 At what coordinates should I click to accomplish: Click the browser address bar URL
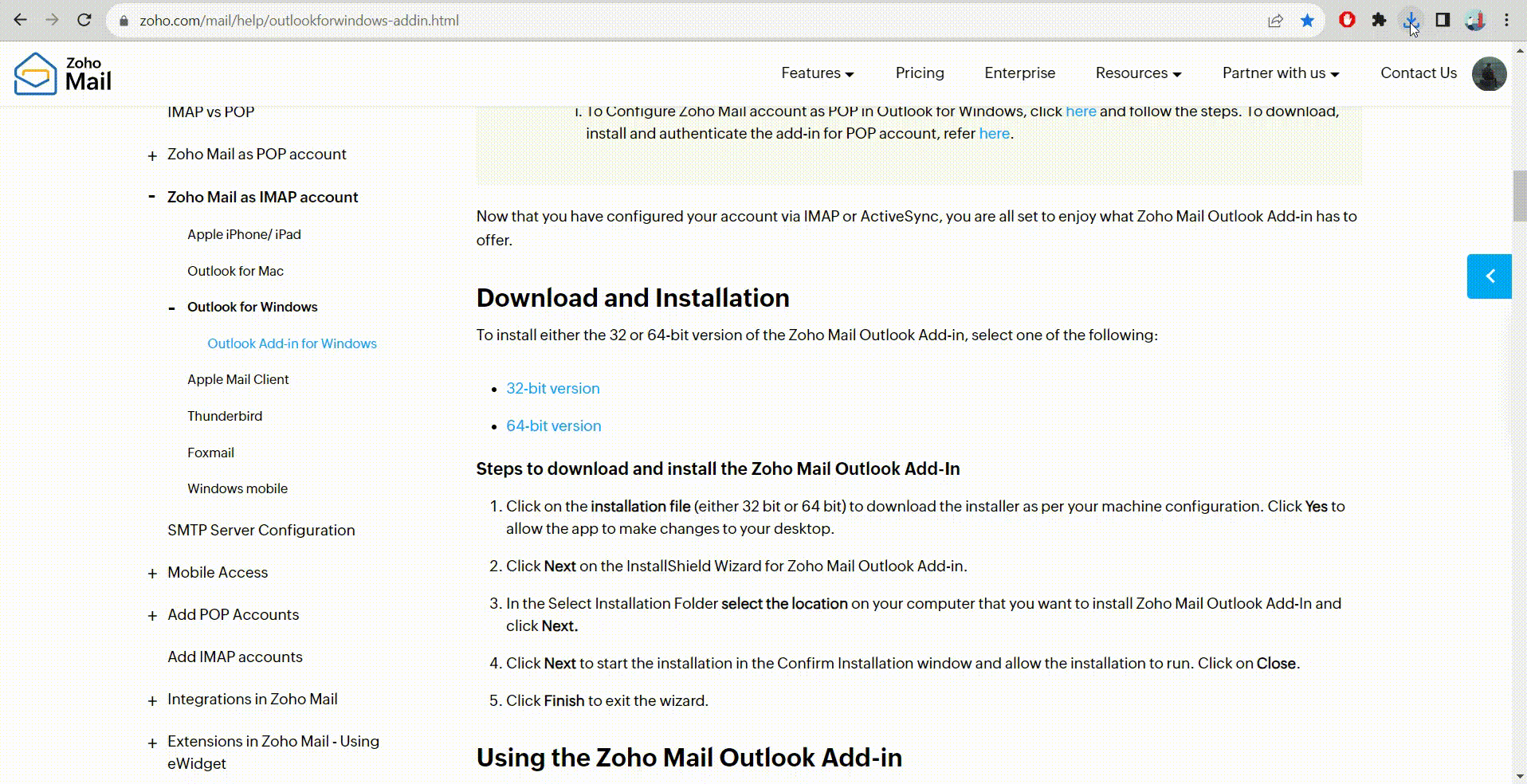point(299,21)
